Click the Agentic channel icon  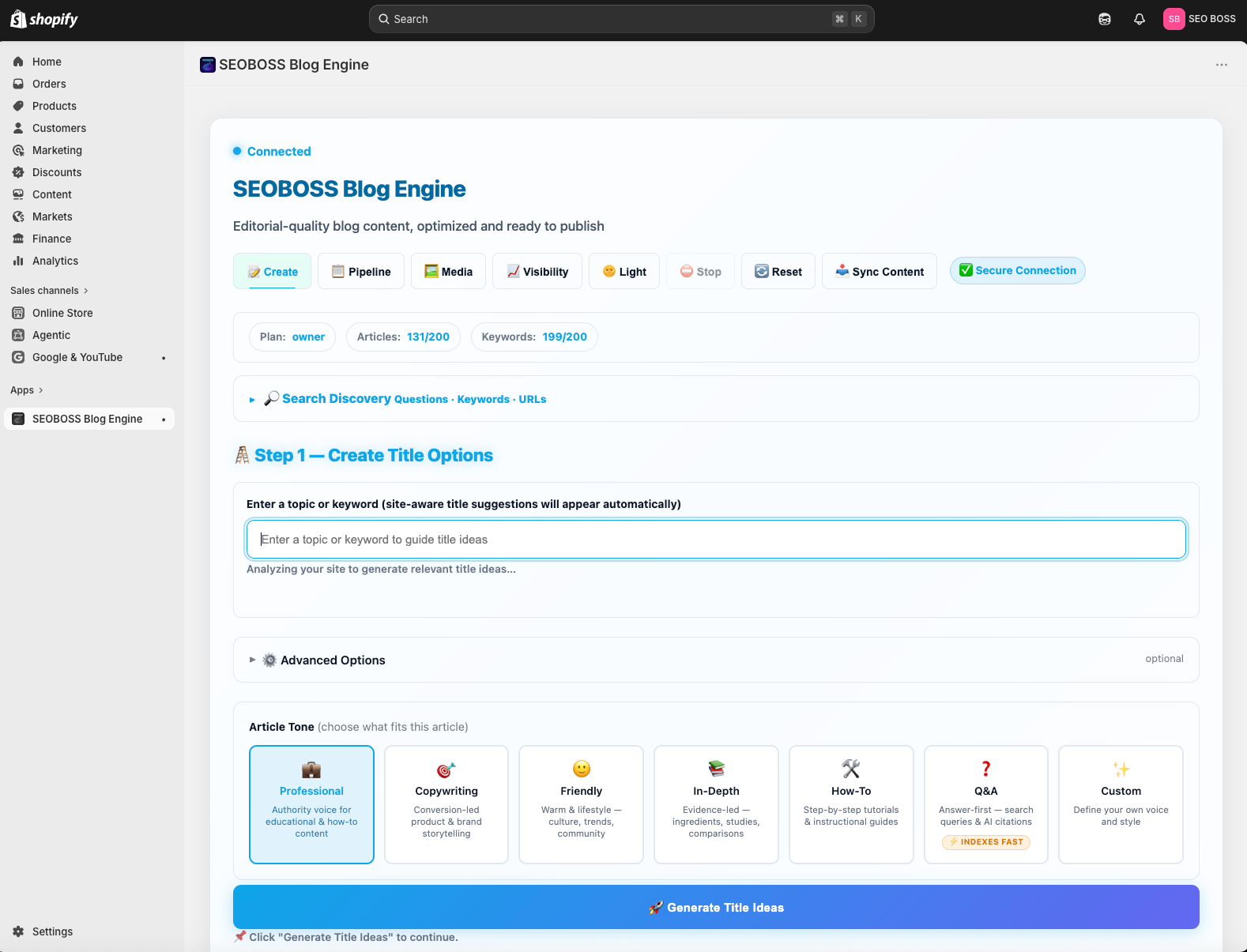click(x=18, y=335)
